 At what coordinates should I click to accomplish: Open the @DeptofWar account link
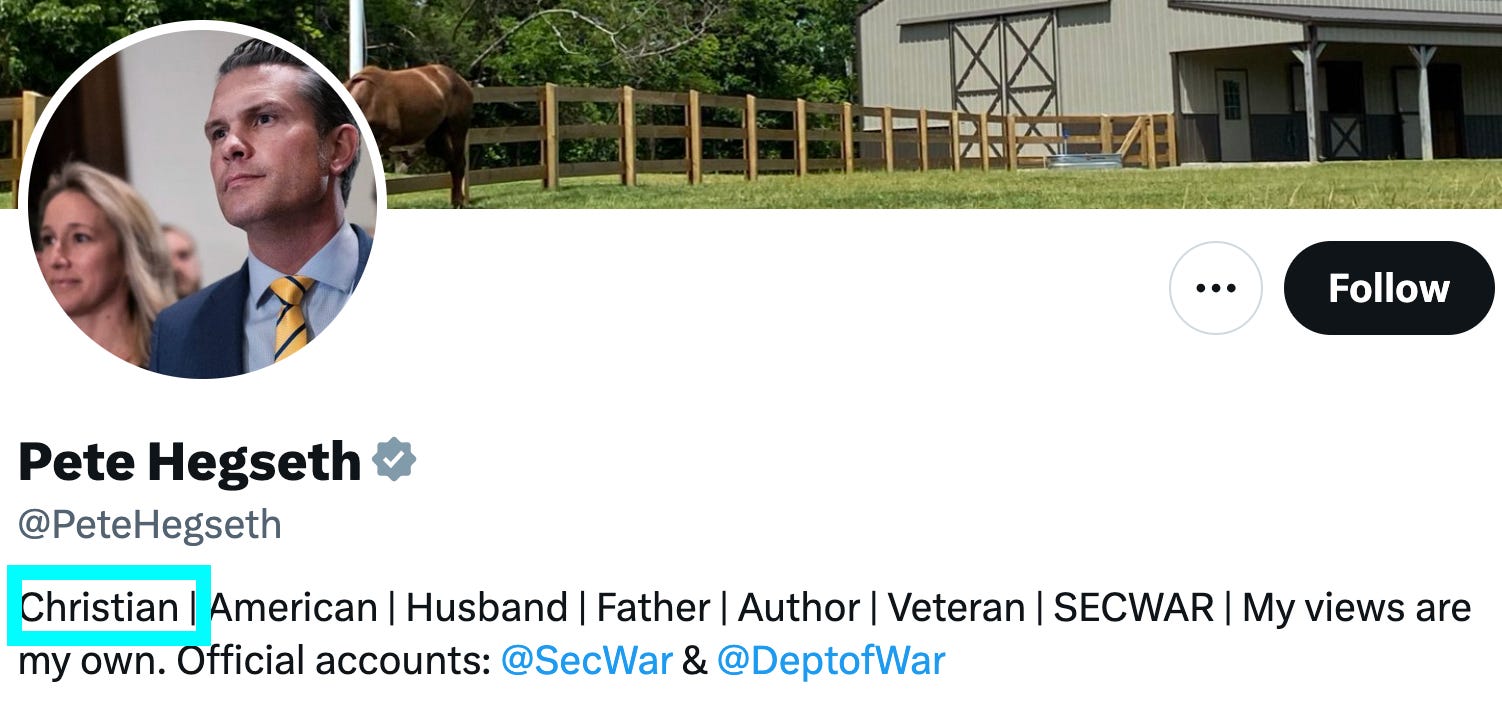830,661
